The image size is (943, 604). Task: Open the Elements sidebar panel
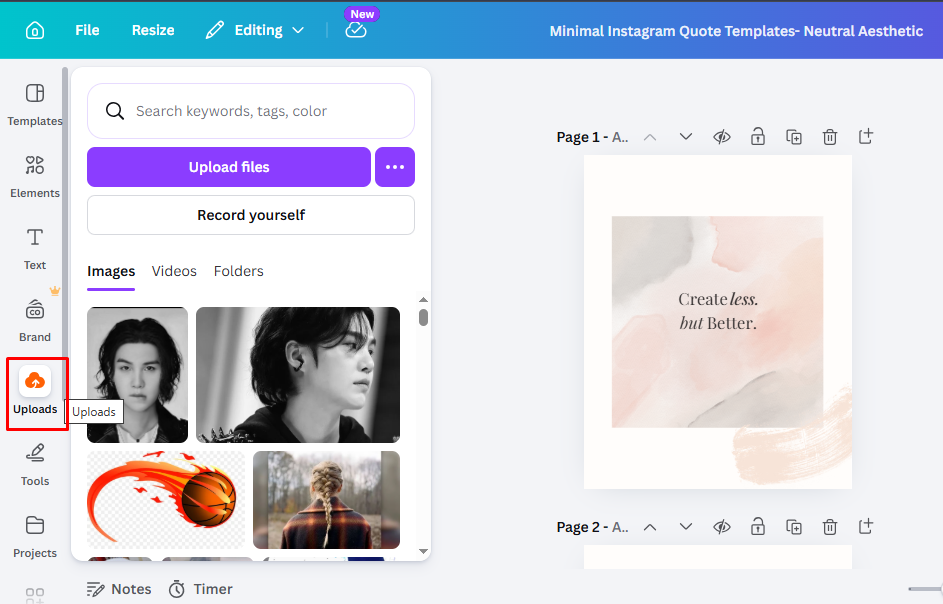pos(35,176)
